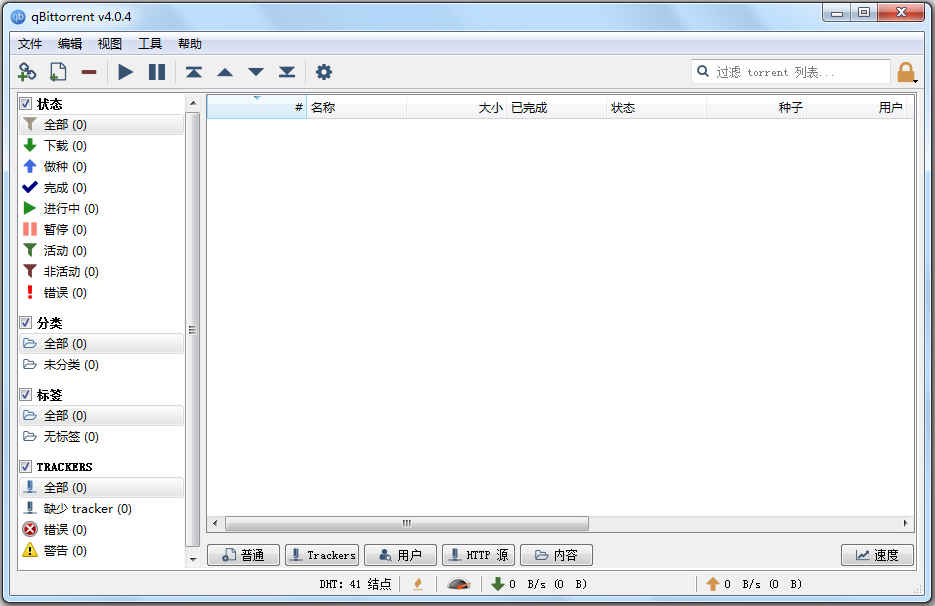
Task: Click the pause toolbar icon
Action: [157, 72]
